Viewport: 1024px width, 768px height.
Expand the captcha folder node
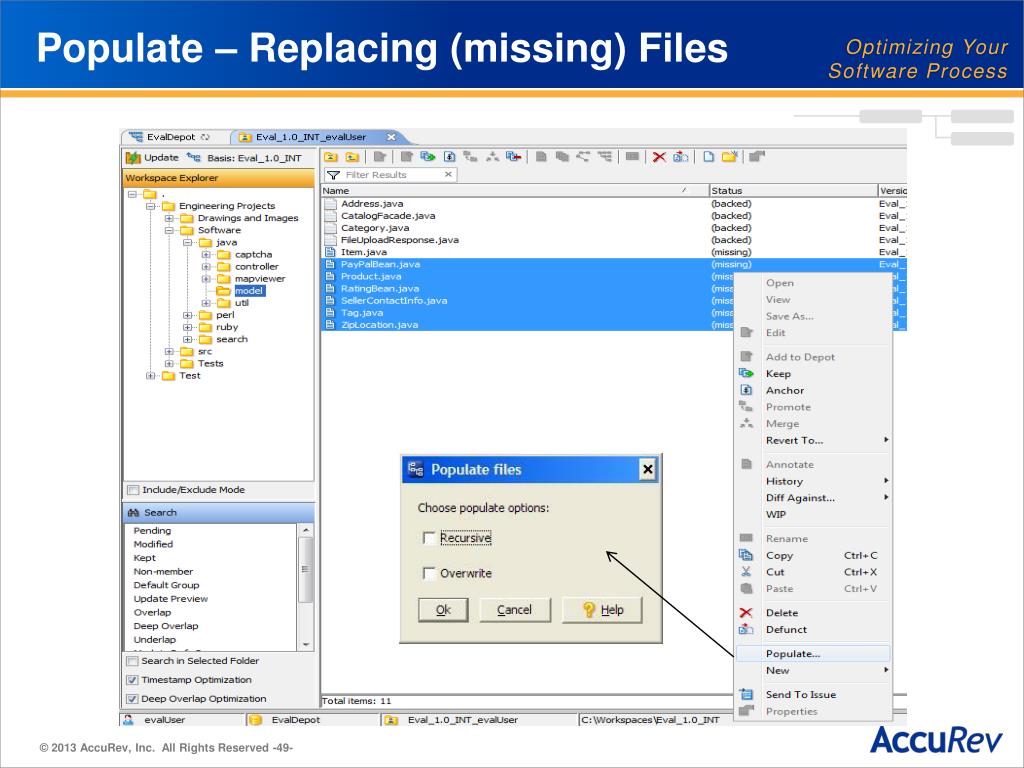(x=206, y=255)
